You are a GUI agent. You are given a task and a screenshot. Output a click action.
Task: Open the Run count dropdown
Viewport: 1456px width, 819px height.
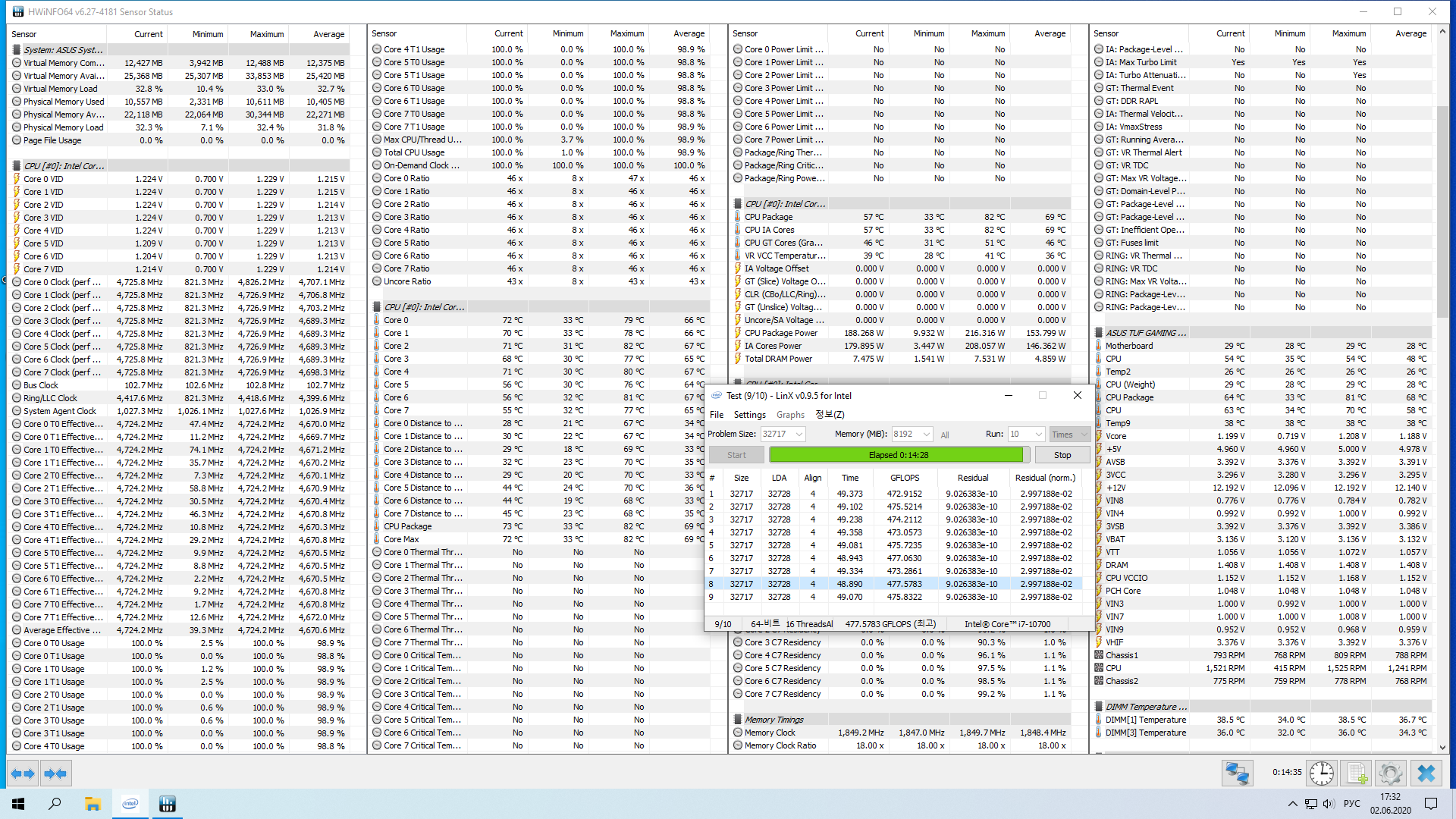click(x=1038, y=435)
